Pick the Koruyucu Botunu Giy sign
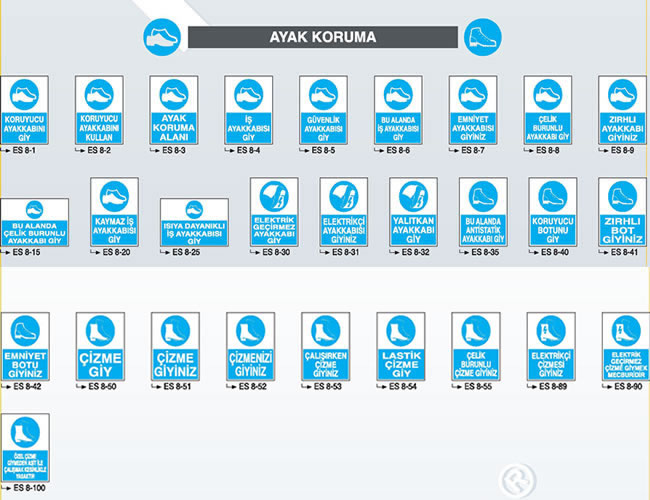This screenshot has width=650, height=500. [553, 212]
